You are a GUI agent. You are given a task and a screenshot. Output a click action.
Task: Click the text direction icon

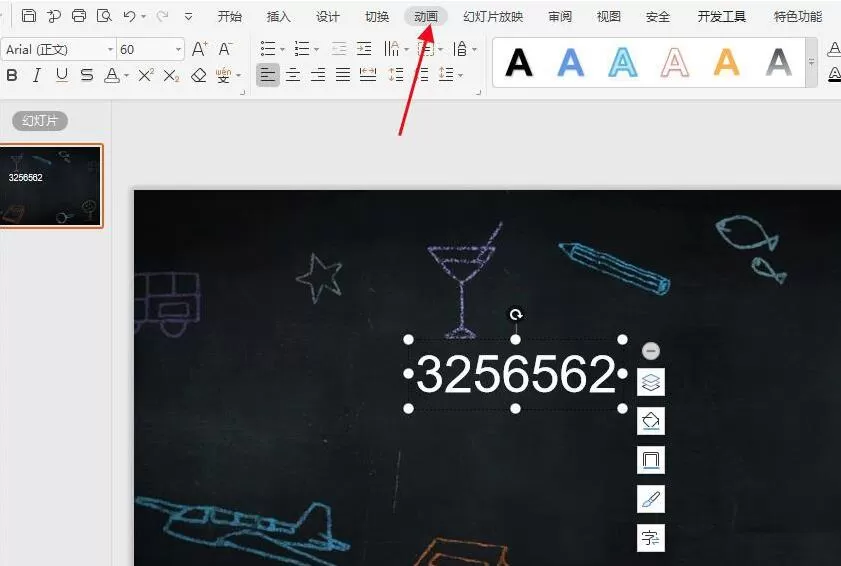click(392, 49)
